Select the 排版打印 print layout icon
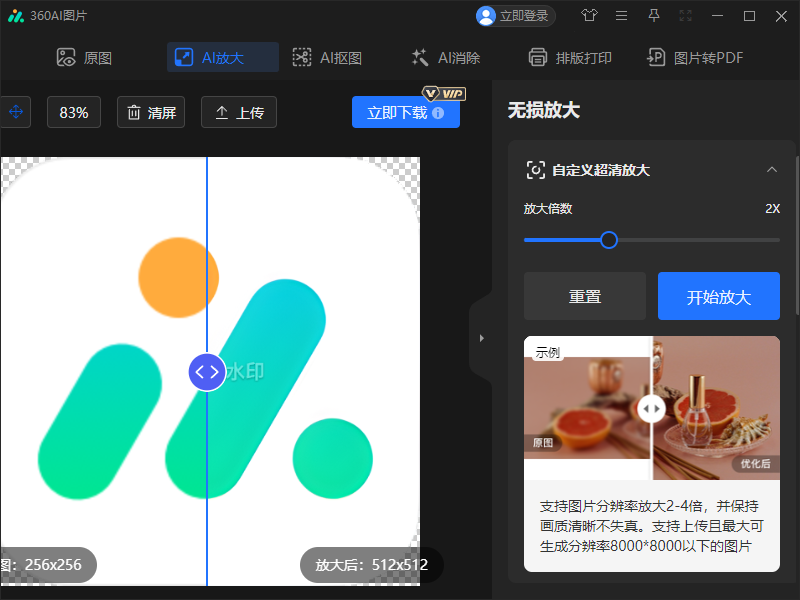Image resolution: width=800 pixels, height=600 pixels. click(538, 57)
